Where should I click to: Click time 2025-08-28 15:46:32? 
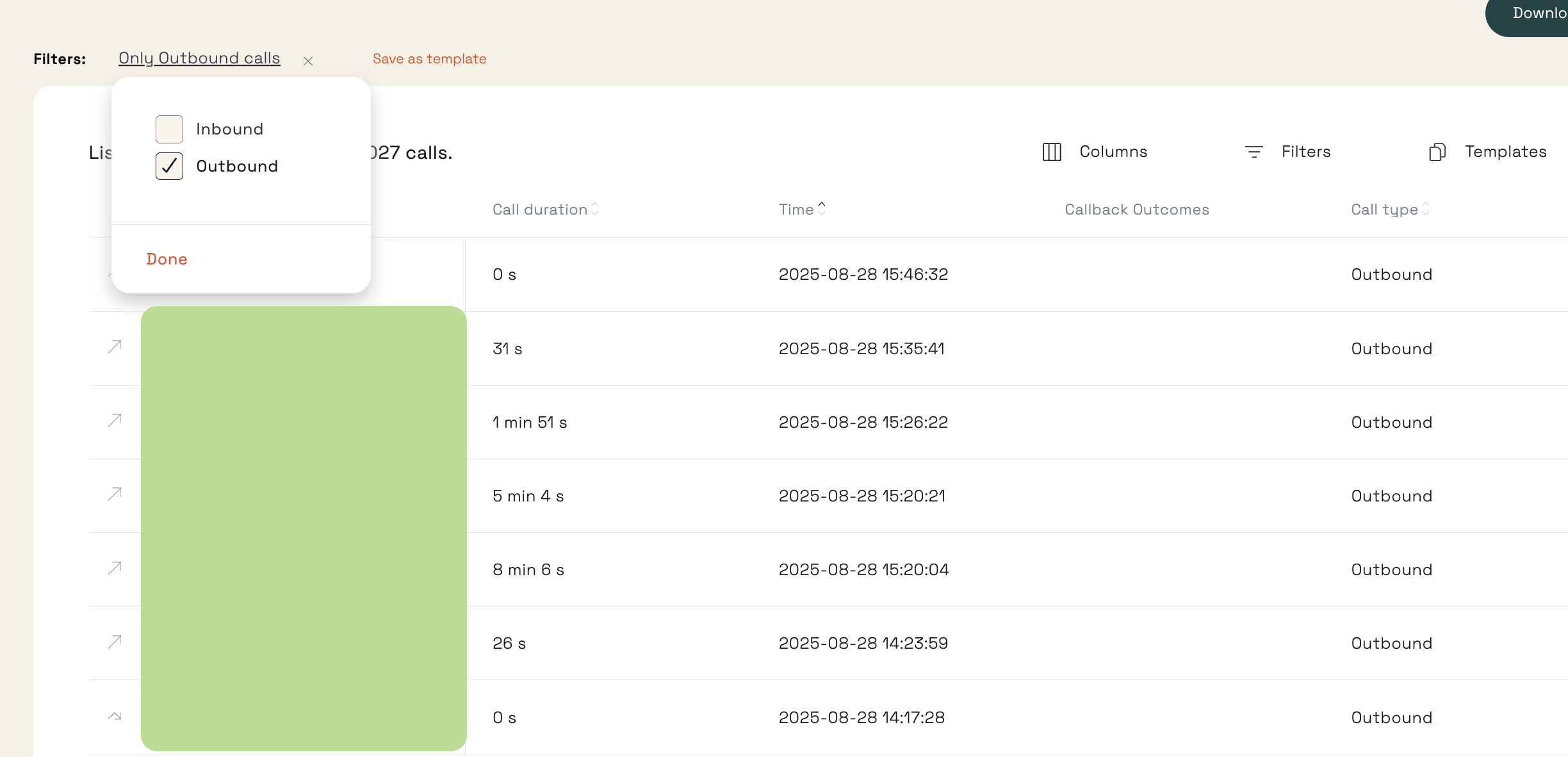[x=863, y=275]
